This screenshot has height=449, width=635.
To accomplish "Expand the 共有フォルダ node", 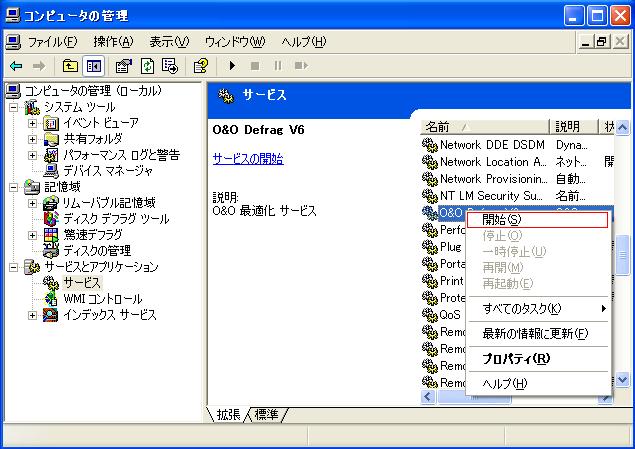I will (32, 139).
